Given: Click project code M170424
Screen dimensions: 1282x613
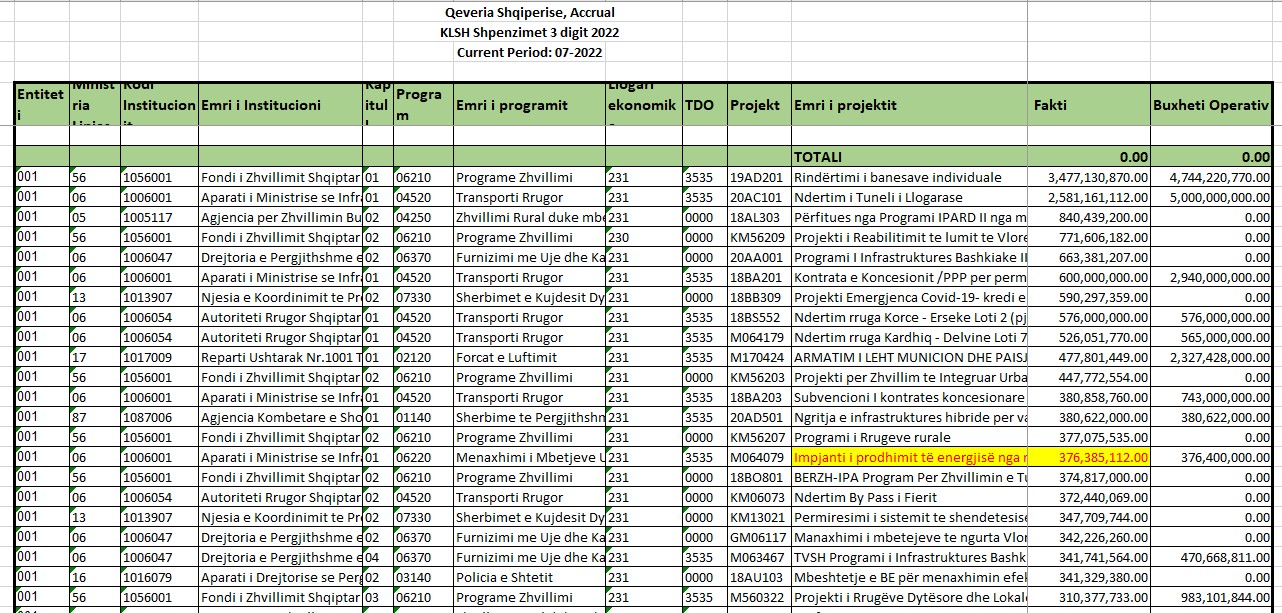Looking at the screenshot, I should 757,357.
